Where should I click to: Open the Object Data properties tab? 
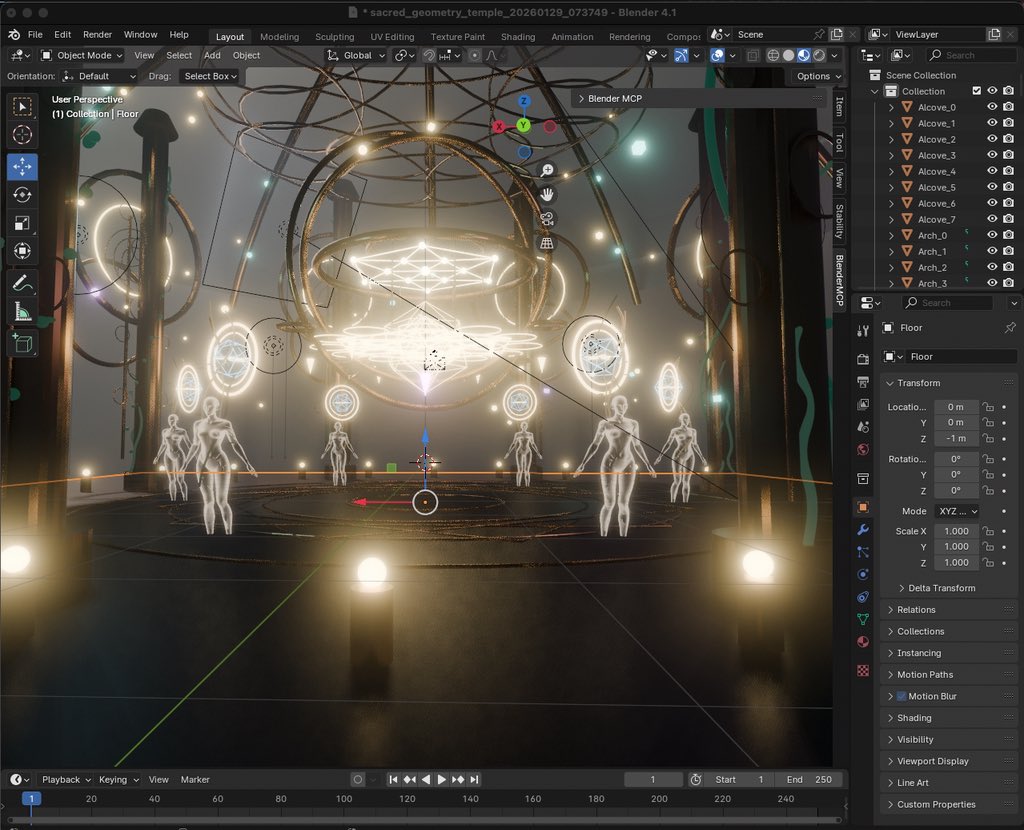[863, 619]
